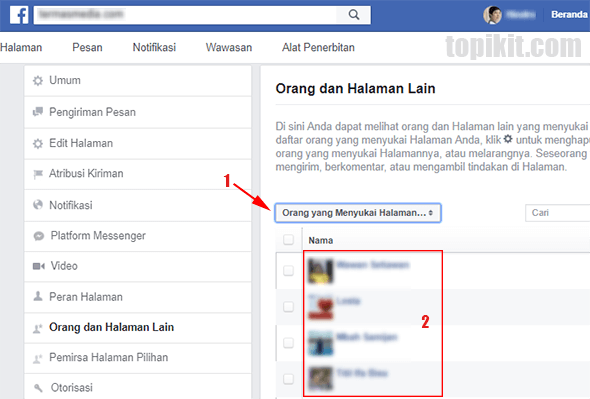This screenshot has width=590, height=399.
Task: Click the first person's profile thumbnail
Action: click(320, 271)
